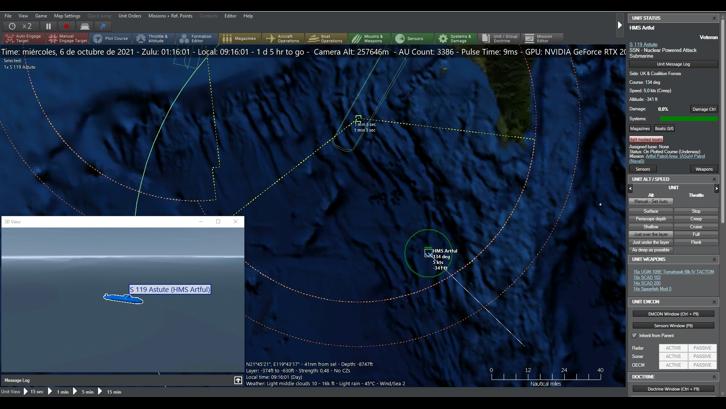
Task: Open EMCON Window button
Action: (x=673, y=314)
